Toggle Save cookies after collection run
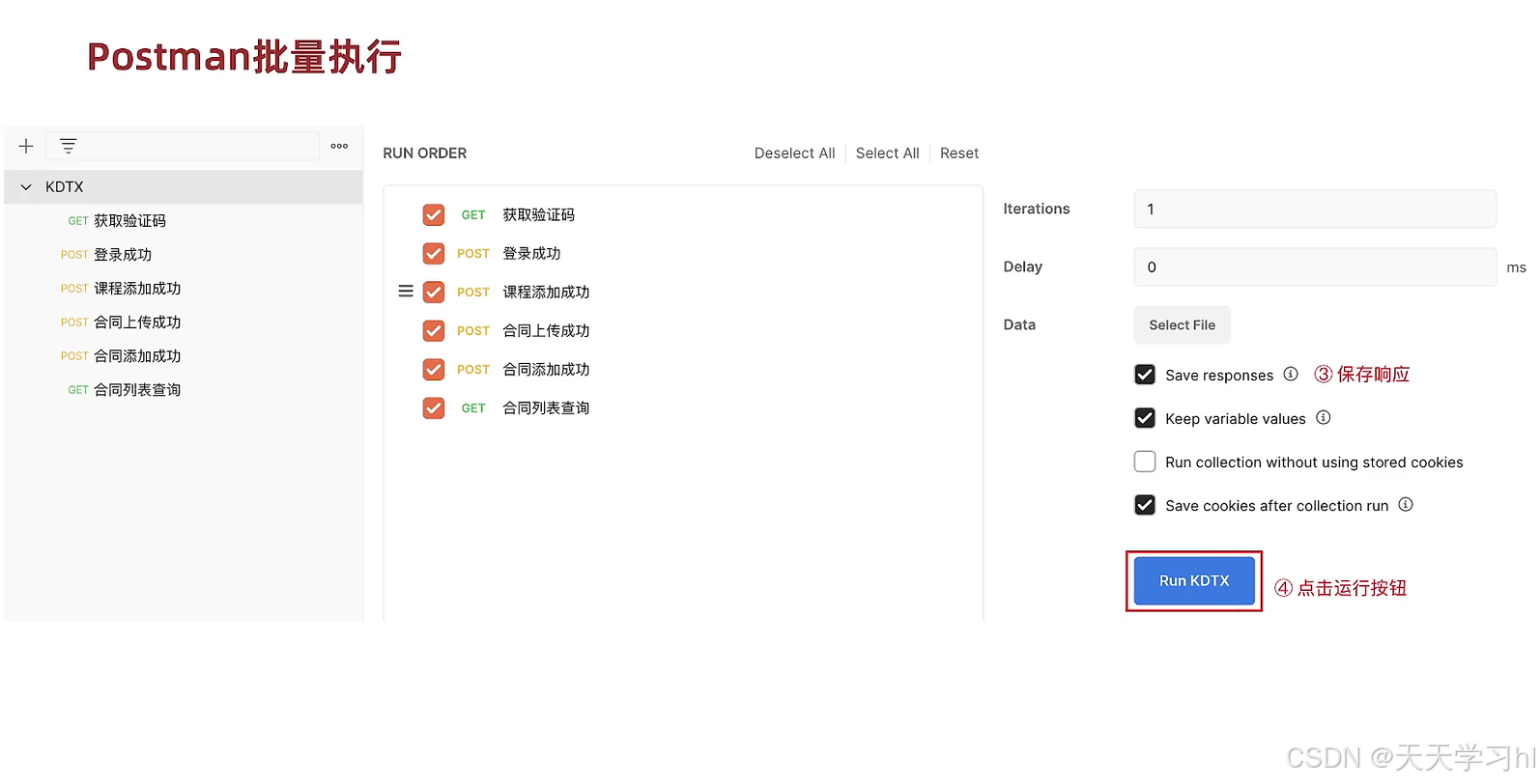This screenshot has height=784, width=1540. [x=1145, y=505]
